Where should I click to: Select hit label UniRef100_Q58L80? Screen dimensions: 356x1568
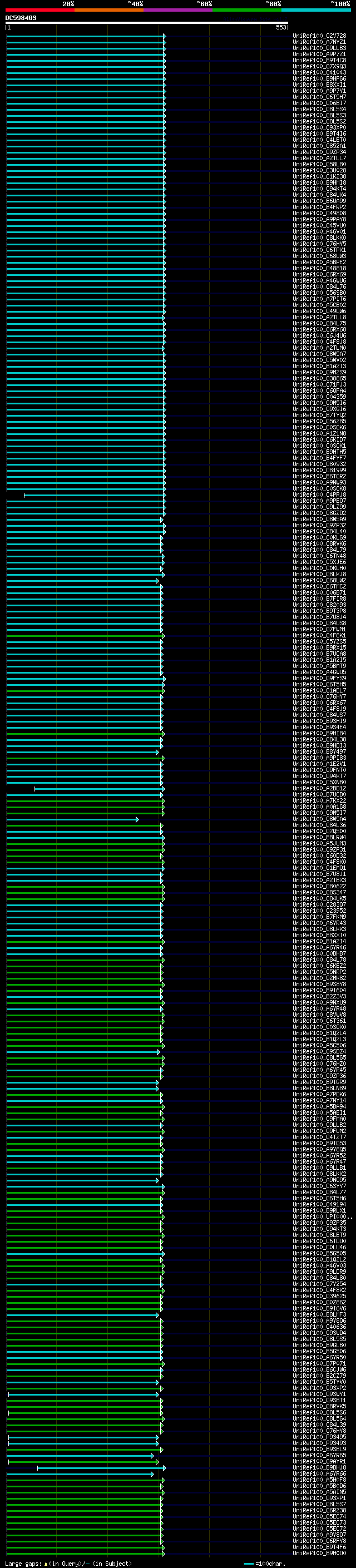pyautogui.click(x=319, y=164)
